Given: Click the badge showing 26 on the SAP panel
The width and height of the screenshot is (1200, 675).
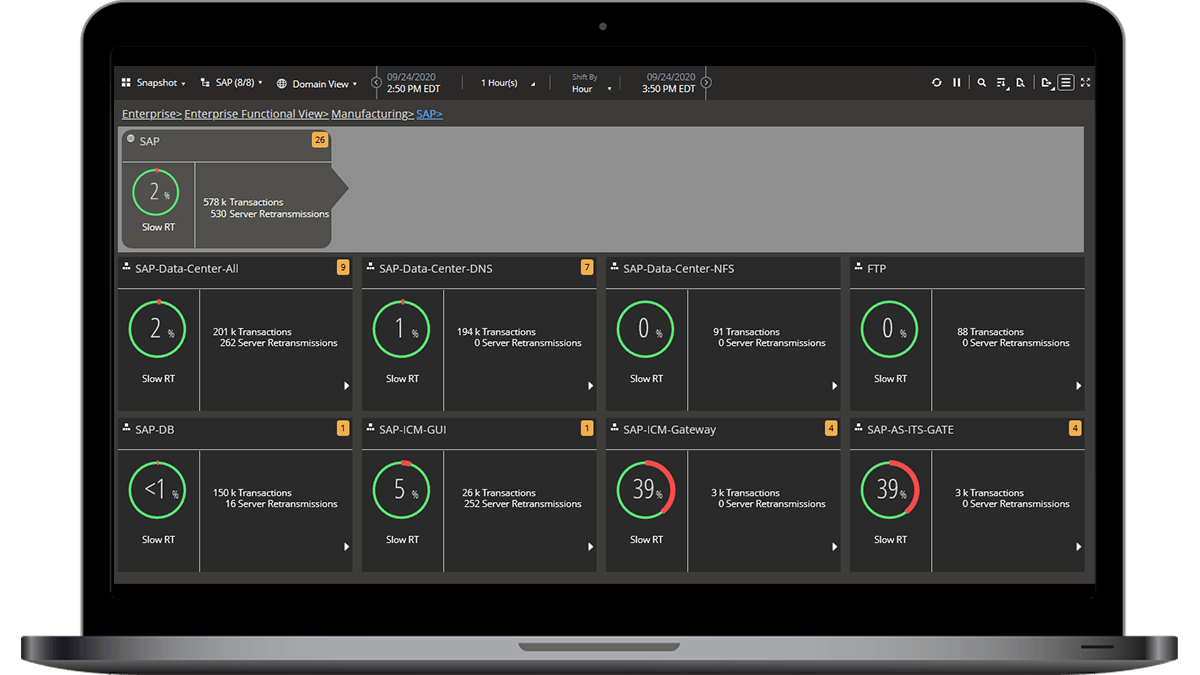Looking at the screenshot, I should click(319, 140).
